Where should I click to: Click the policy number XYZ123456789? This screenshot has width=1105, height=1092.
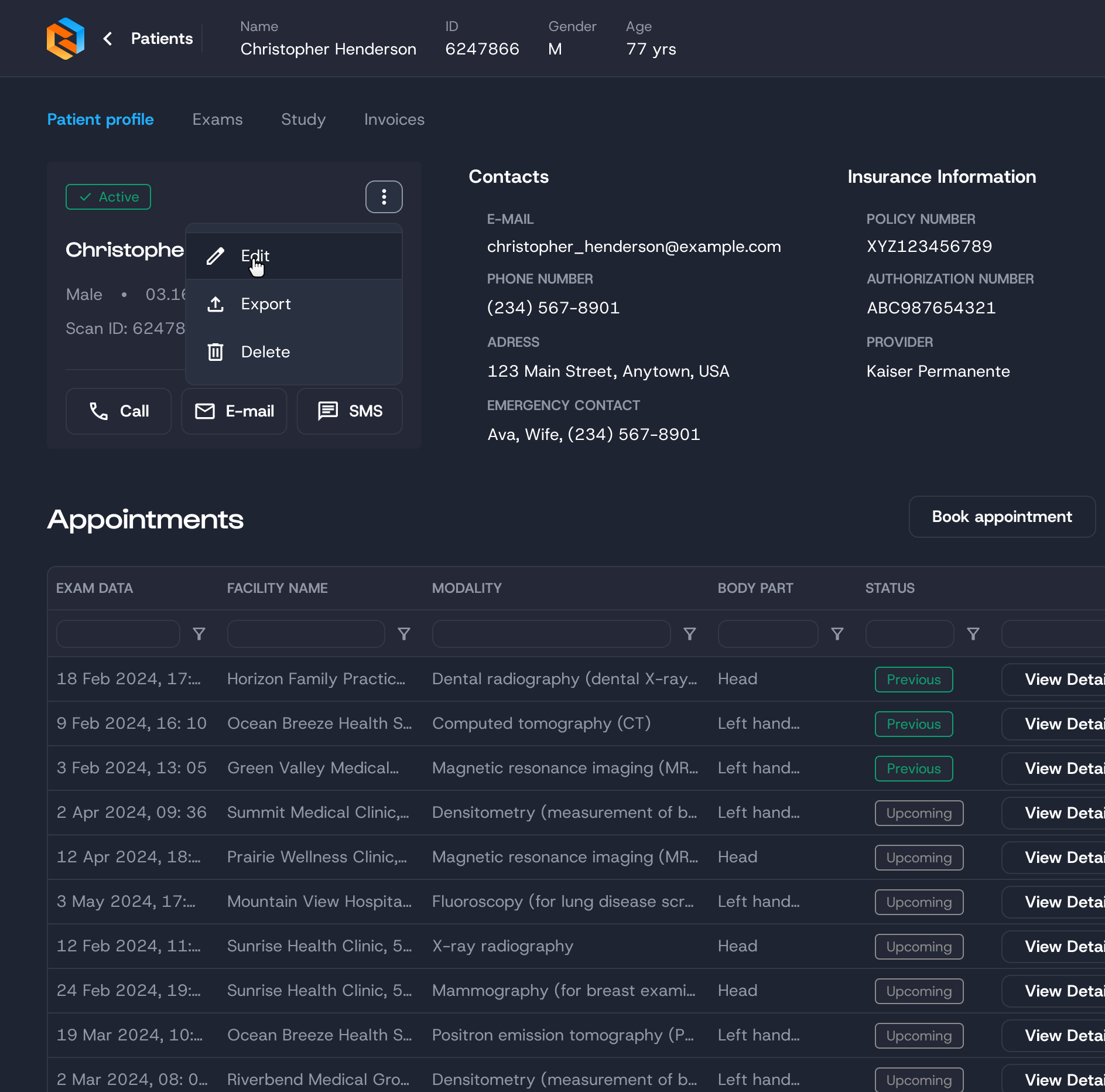pos(929,246)
